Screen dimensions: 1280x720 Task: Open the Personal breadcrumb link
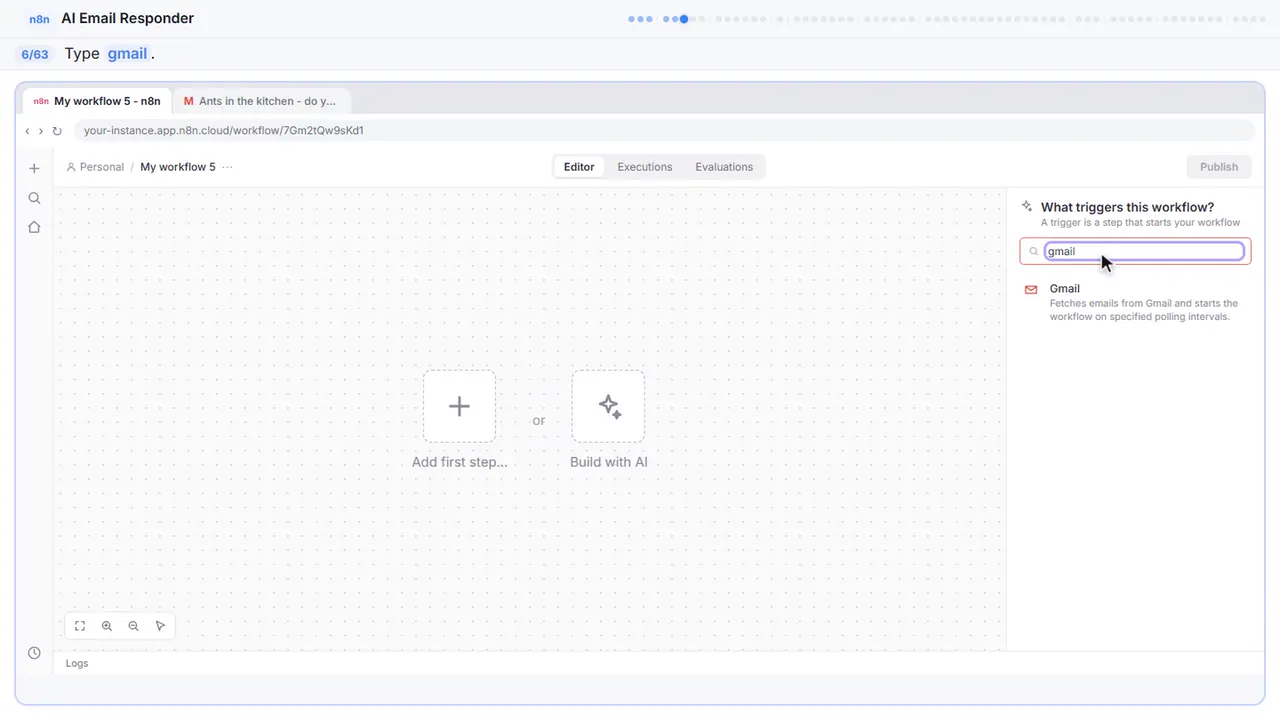tap(95, 167)
